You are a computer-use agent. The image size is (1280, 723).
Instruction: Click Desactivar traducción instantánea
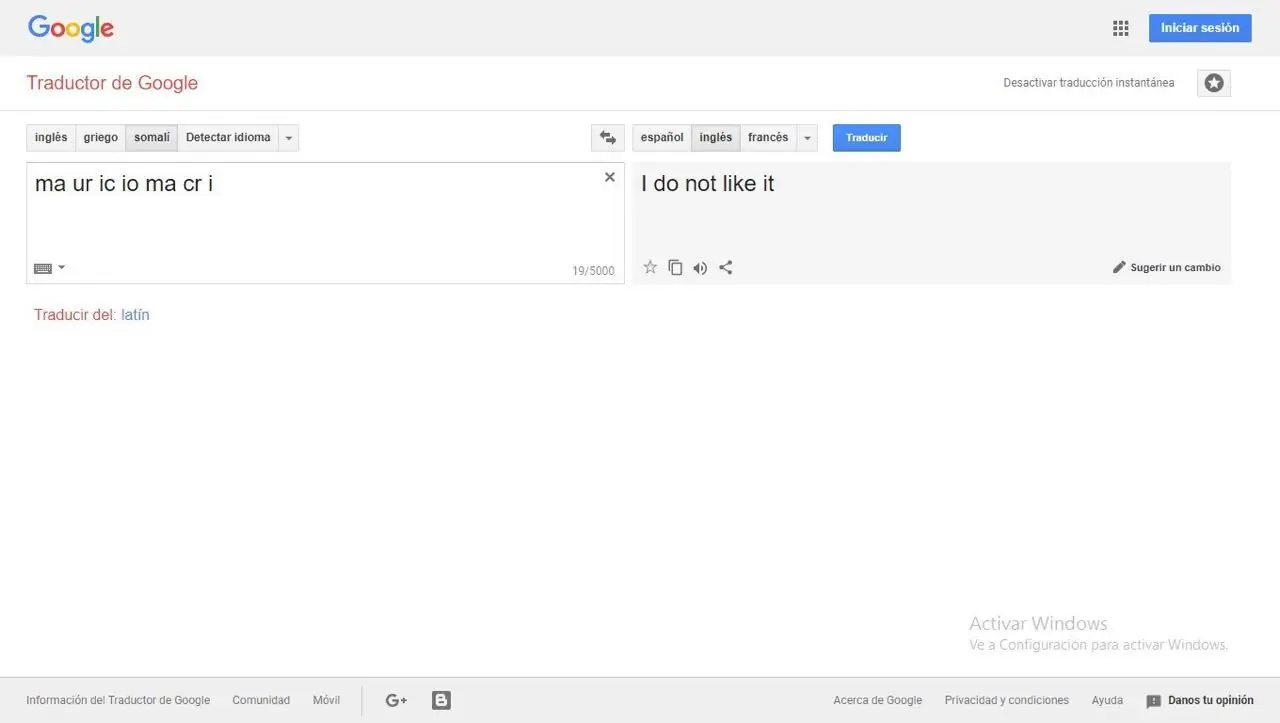coord(1089,83)
